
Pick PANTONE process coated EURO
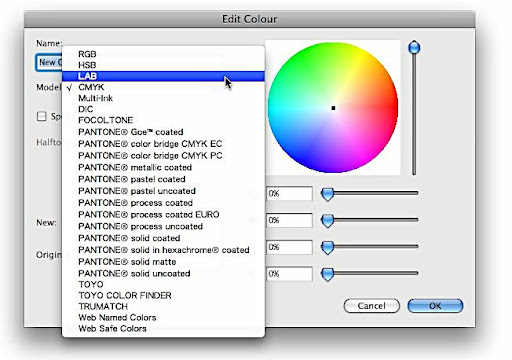coord(163,215)
